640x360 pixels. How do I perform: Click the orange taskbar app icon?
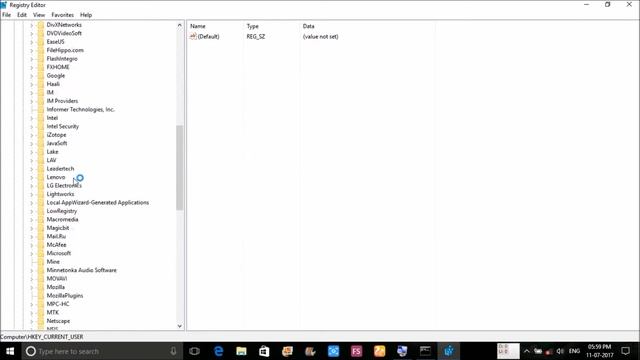coord(379,351)
